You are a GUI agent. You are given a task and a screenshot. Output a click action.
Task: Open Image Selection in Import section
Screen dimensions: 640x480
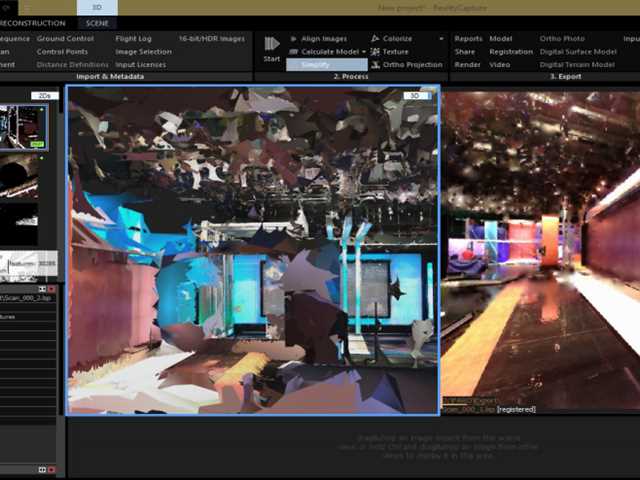143,51
